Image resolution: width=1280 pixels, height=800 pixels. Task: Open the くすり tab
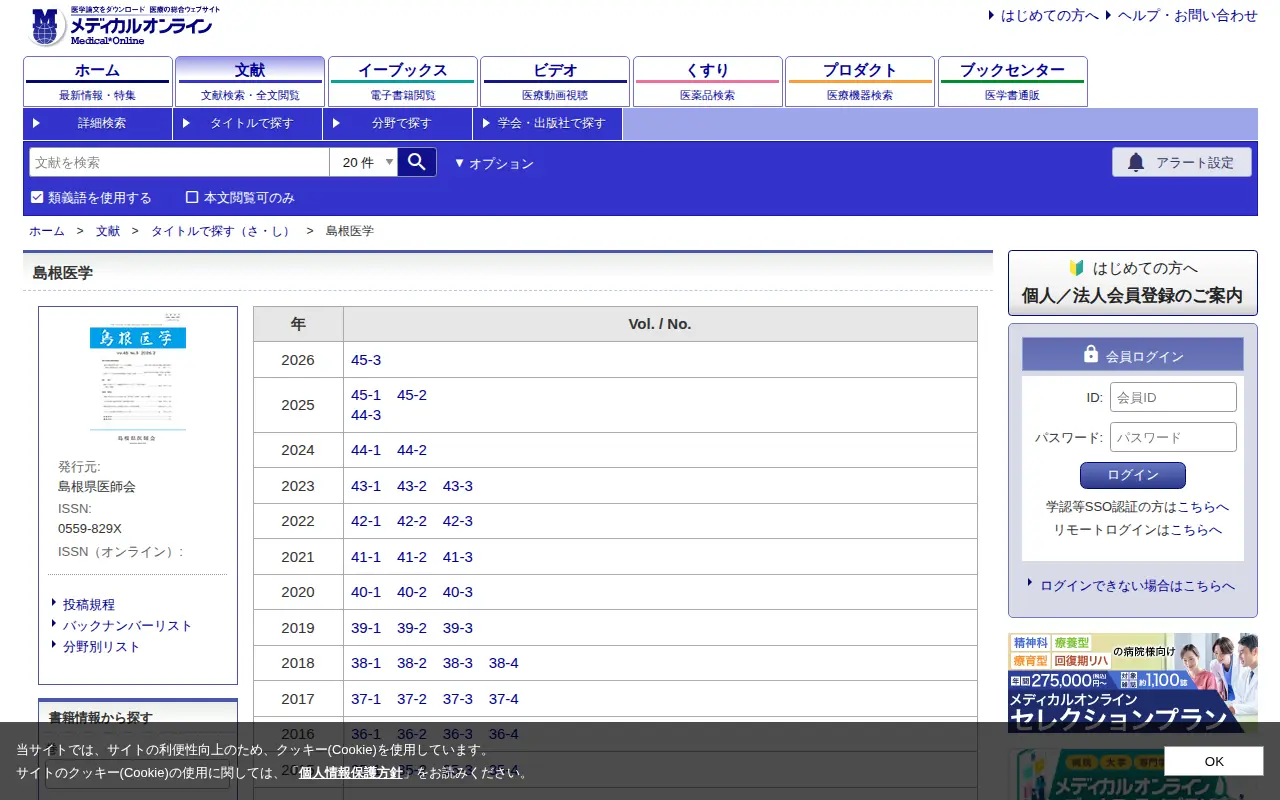click(708, 81)
